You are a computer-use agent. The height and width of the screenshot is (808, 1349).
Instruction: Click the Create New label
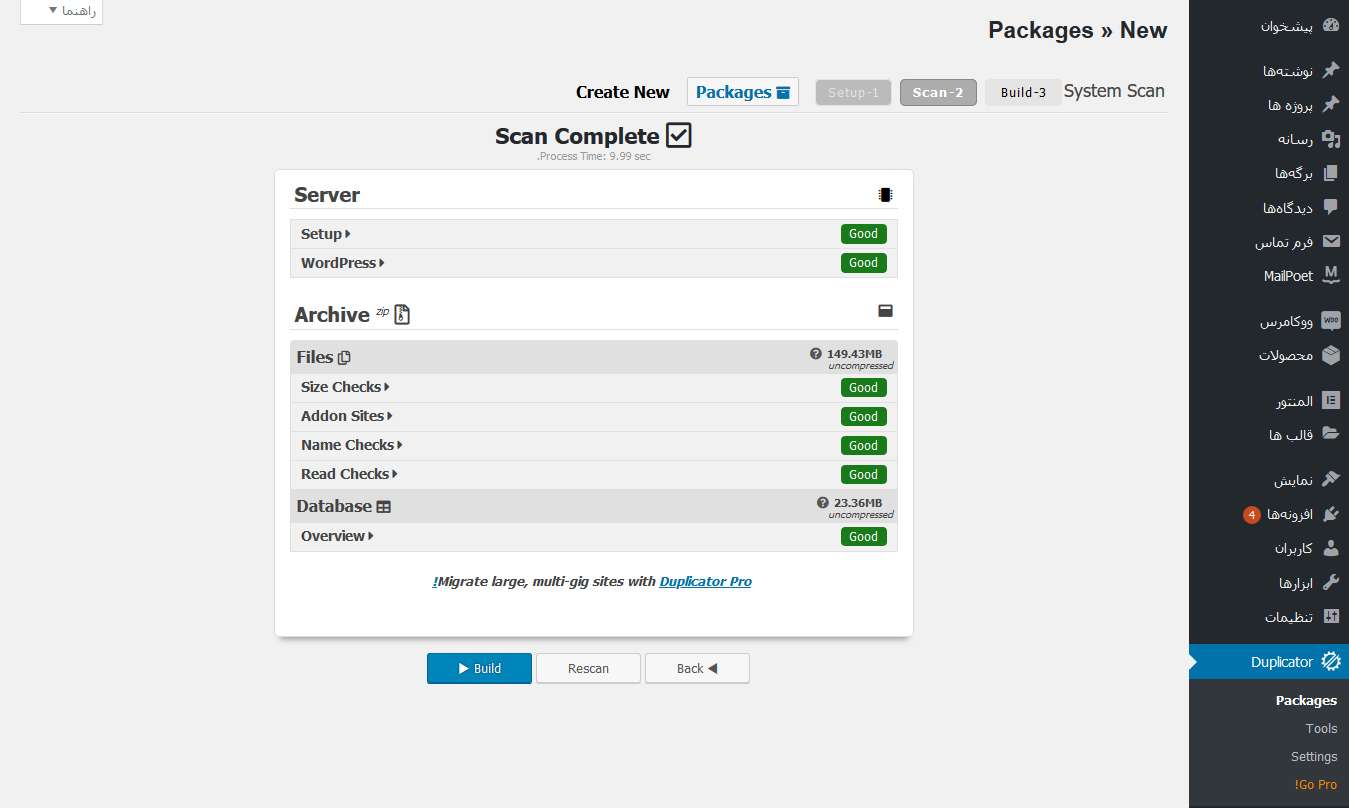click(622, 92)
